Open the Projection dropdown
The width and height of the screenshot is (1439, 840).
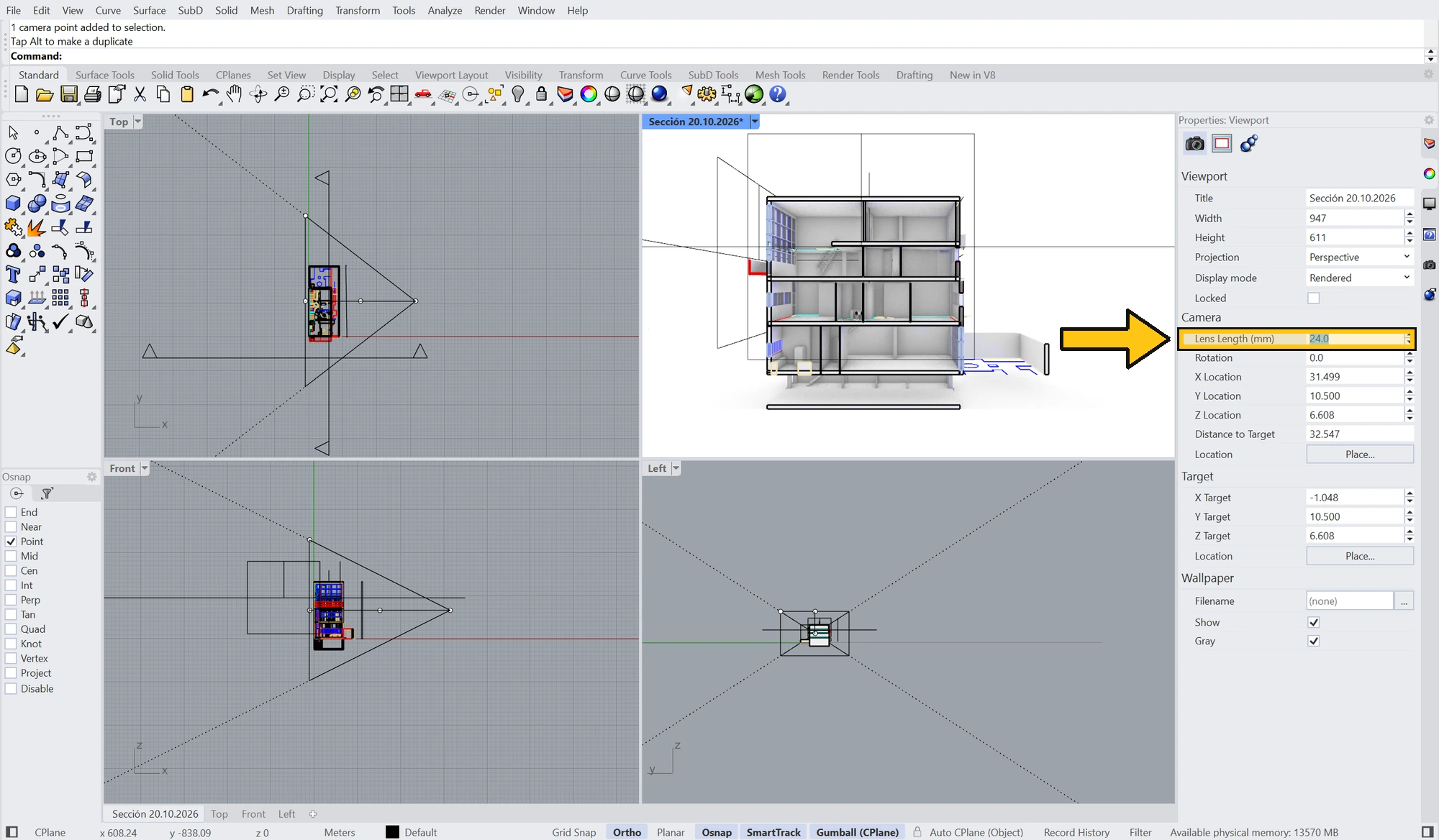(1359, 257)
